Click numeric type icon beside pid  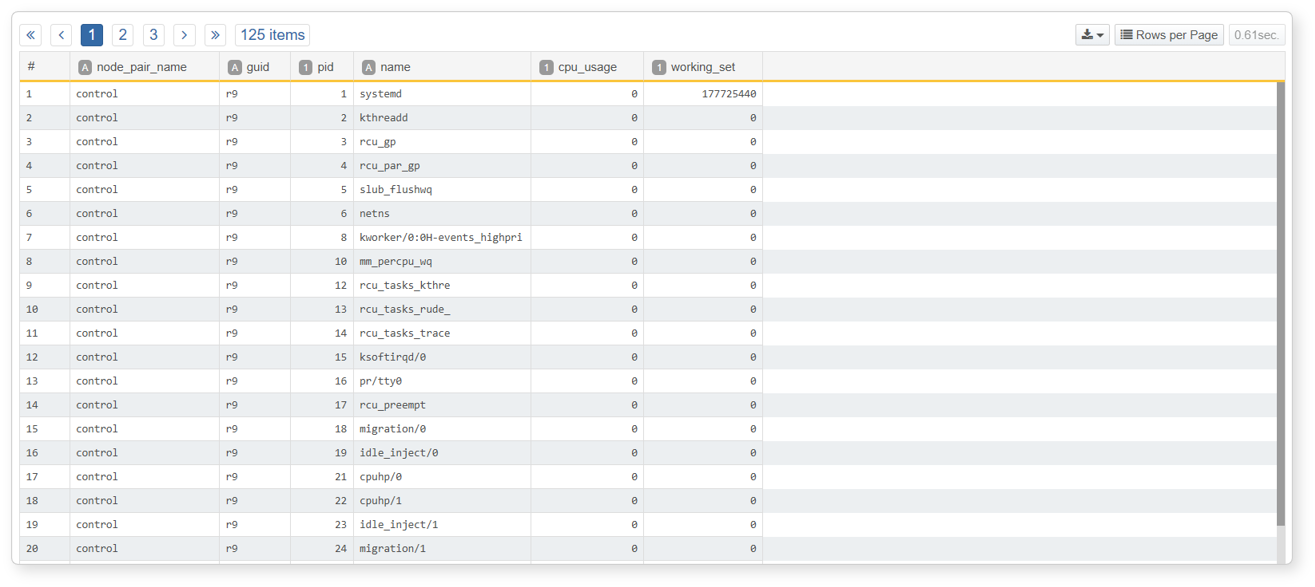306,67
